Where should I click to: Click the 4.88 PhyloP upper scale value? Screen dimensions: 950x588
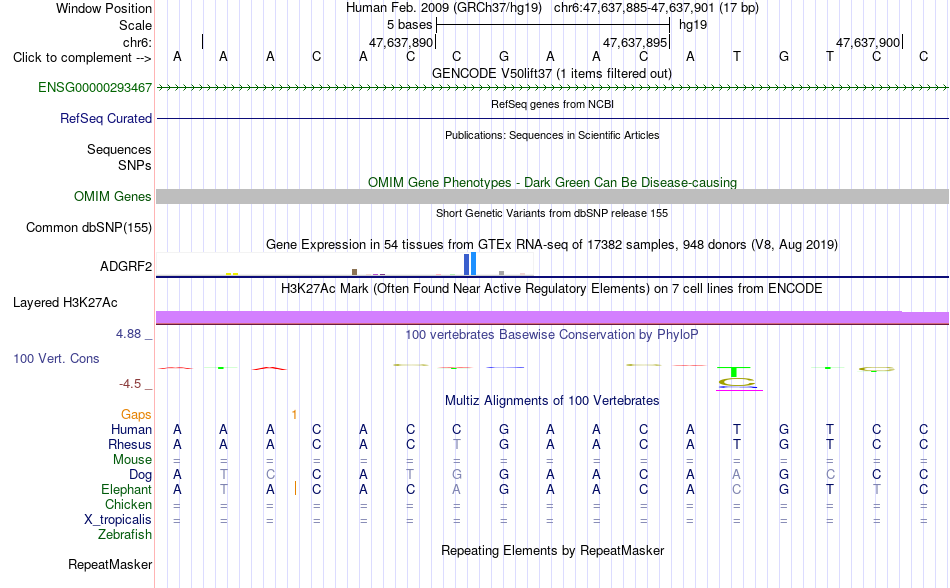pos(128,334)
